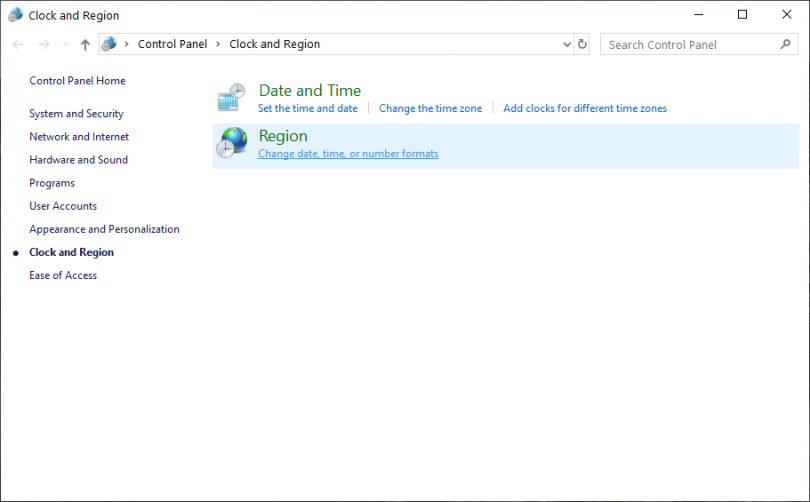
Task: Go up one level with the up arrow
Action: point(85,44)
